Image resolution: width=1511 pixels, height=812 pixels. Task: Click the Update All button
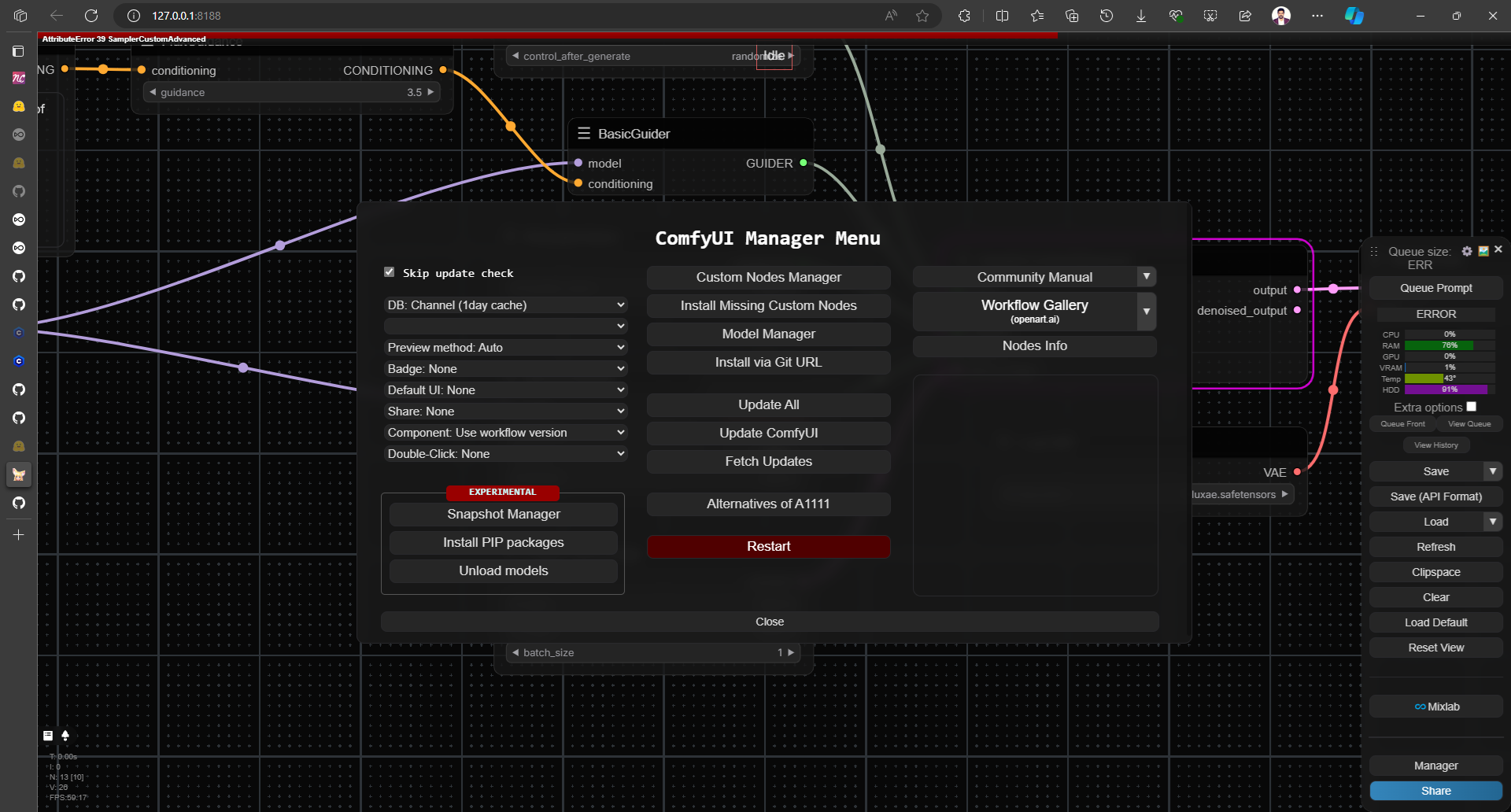click(769, 404)
